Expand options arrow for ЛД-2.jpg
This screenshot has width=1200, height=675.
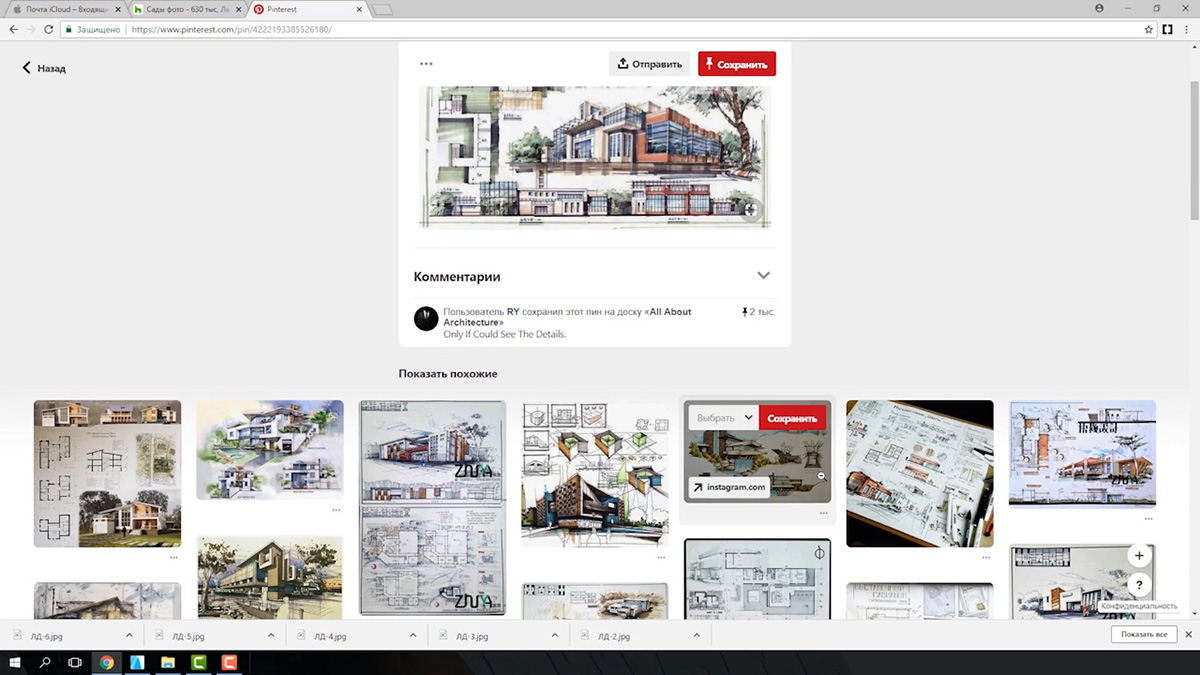pos(697,636)
